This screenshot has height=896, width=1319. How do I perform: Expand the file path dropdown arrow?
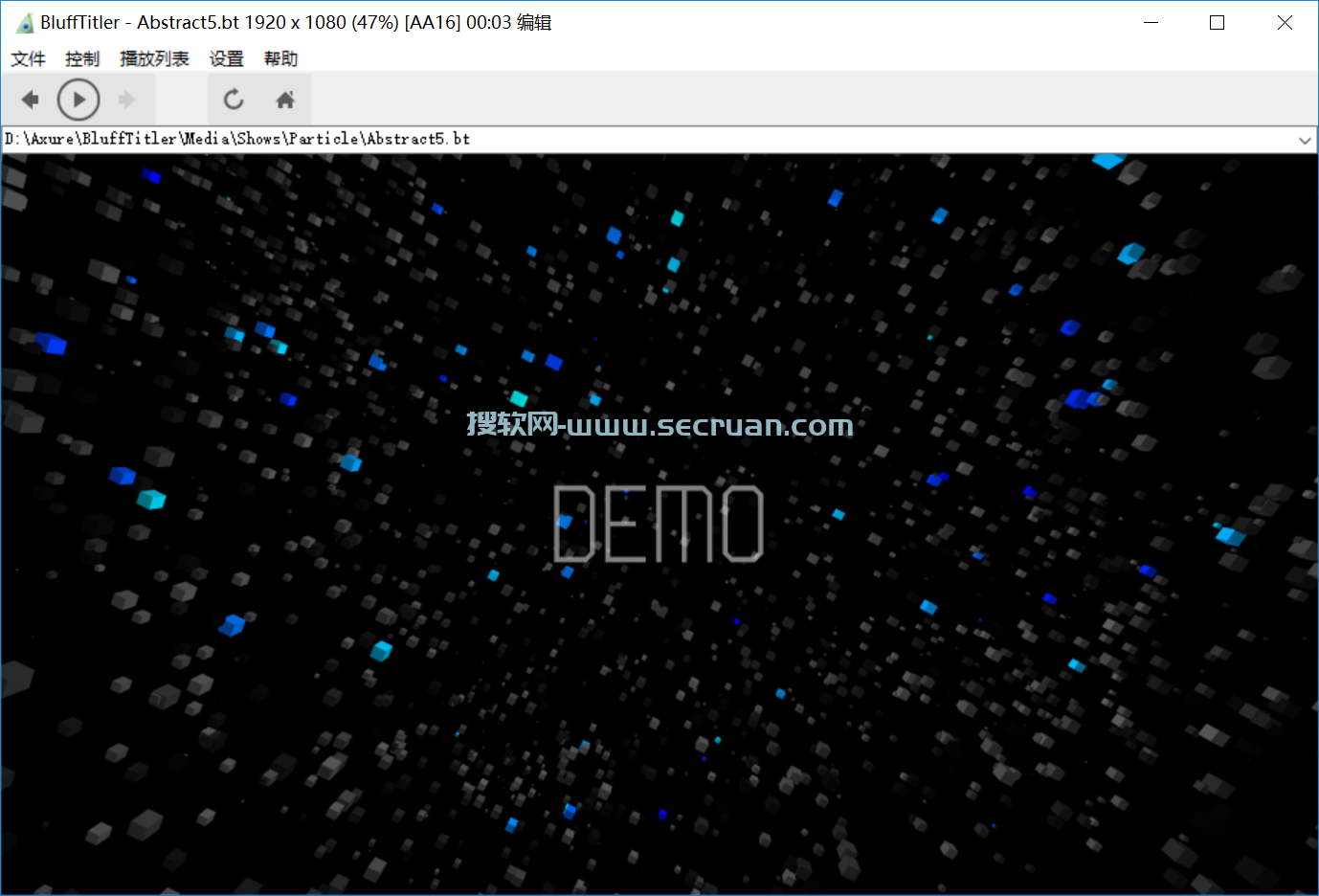[x=1305, y=140]
